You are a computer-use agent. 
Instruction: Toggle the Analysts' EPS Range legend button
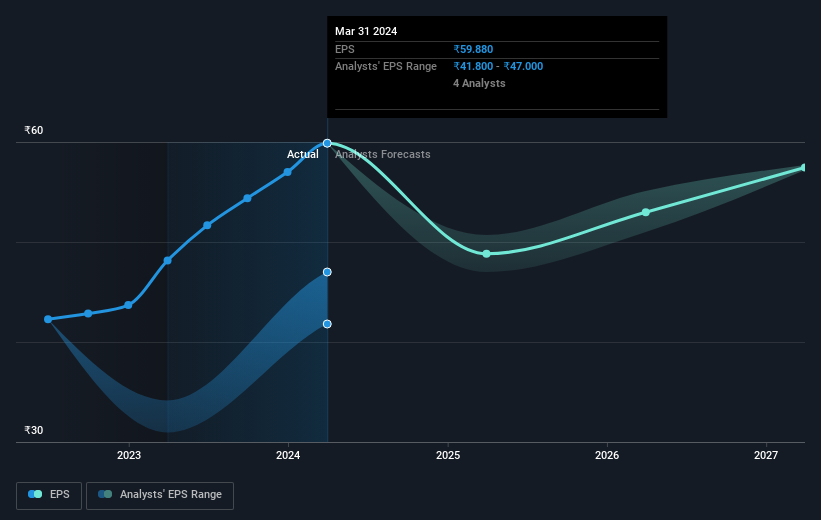click(160, 495)
